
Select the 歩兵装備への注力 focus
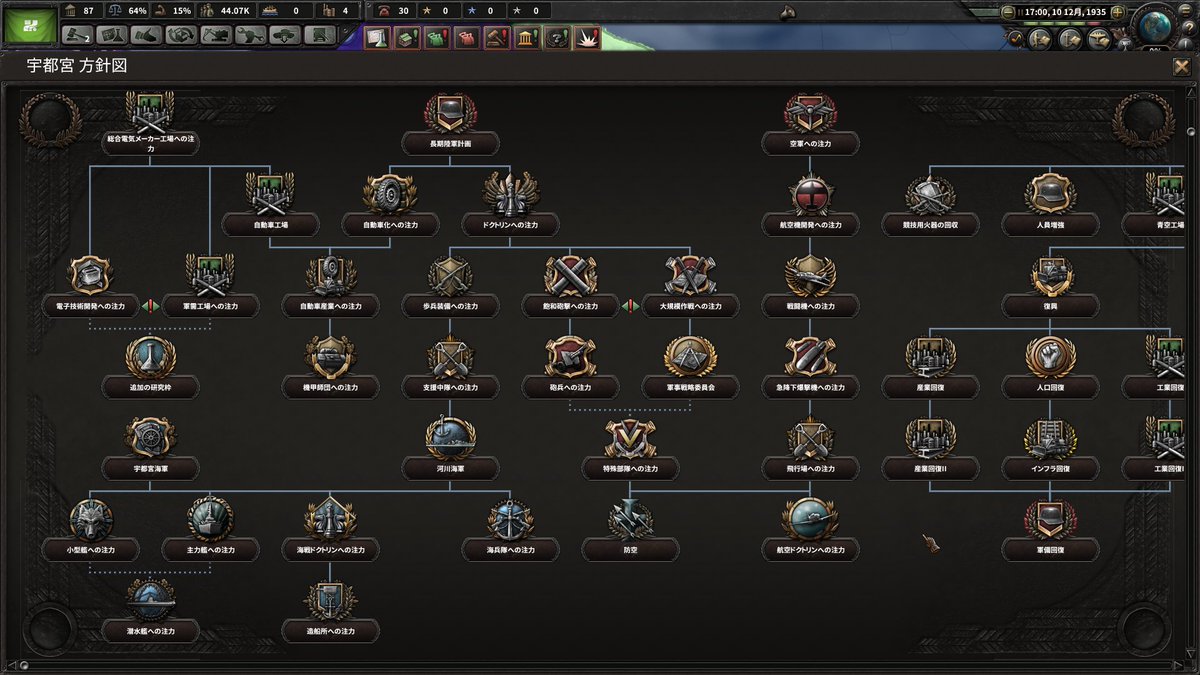tap(450, 285)
